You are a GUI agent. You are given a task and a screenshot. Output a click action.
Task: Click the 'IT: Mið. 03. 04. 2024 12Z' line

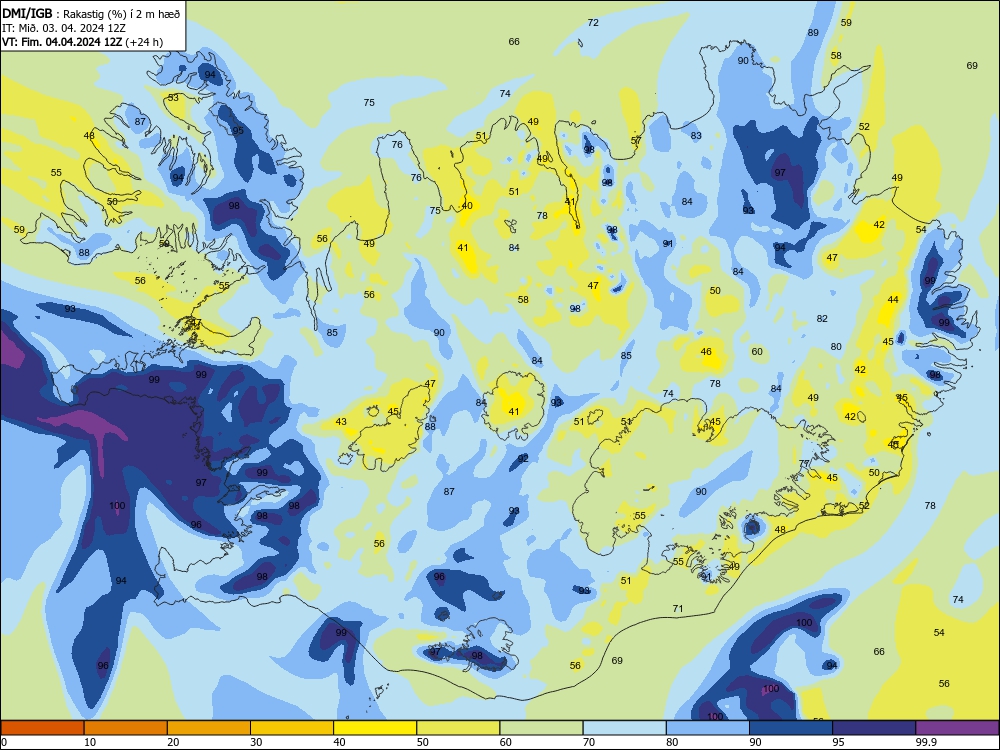point(62,28)
